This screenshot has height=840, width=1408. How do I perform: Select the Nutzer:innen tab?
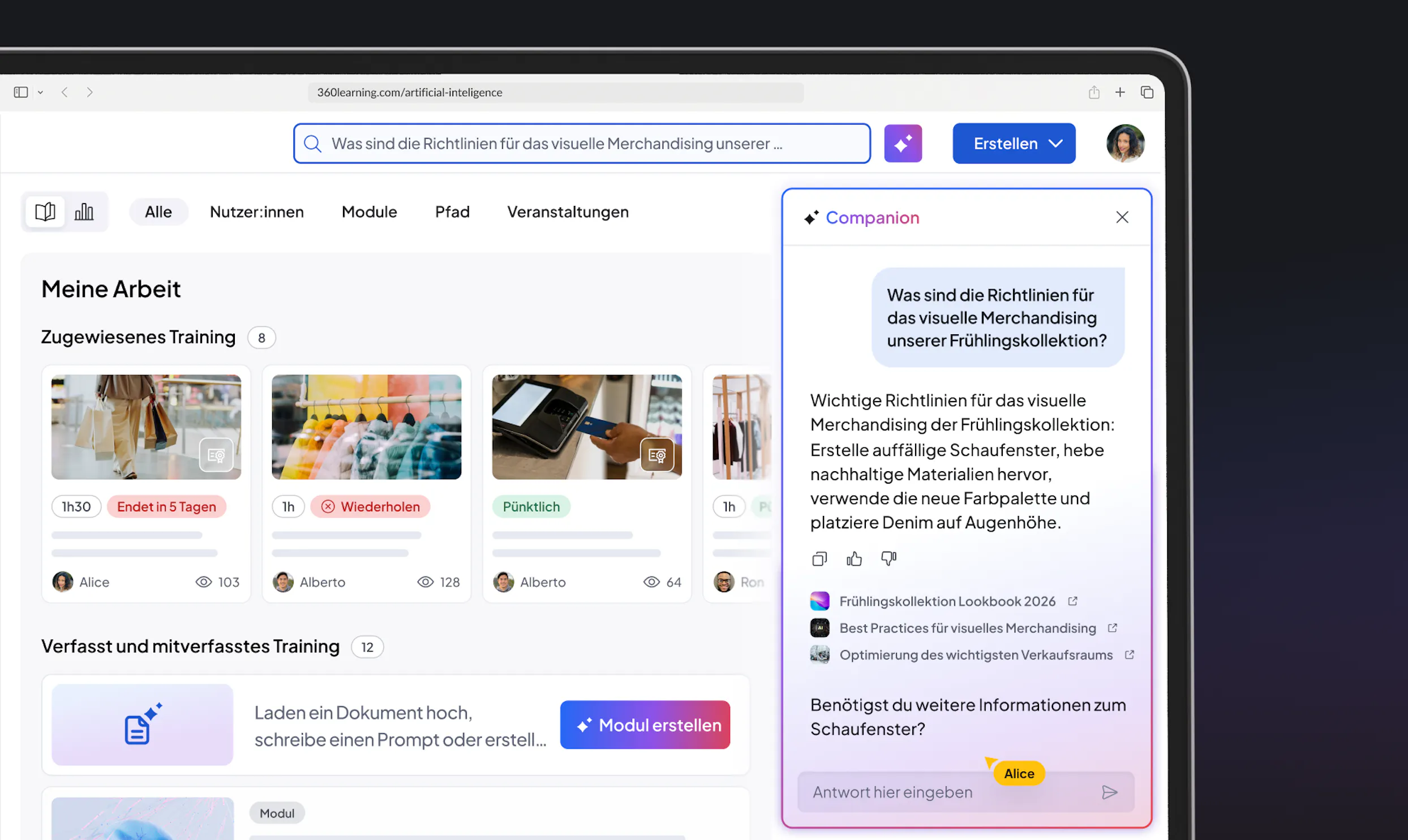pos(256,212)
